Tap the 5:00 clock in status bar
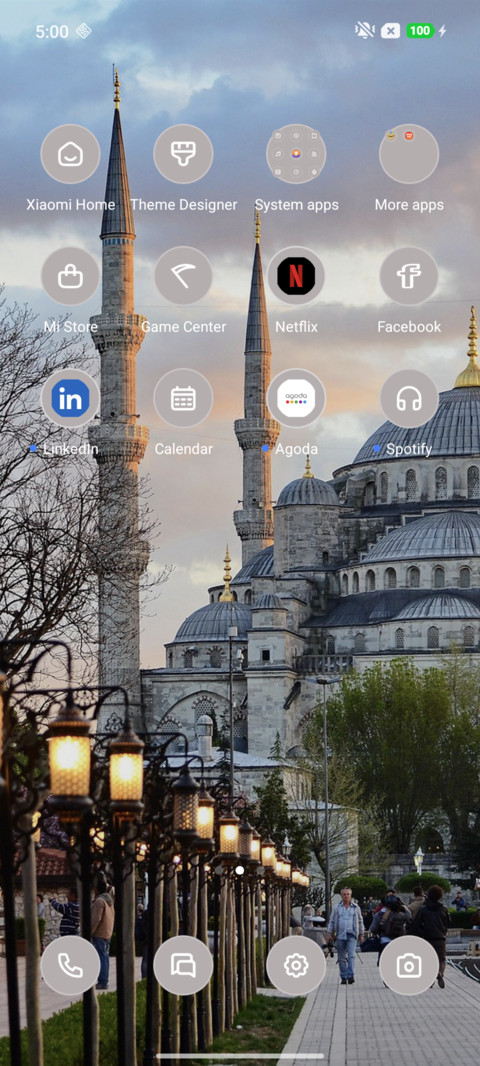 pos(52,31)
